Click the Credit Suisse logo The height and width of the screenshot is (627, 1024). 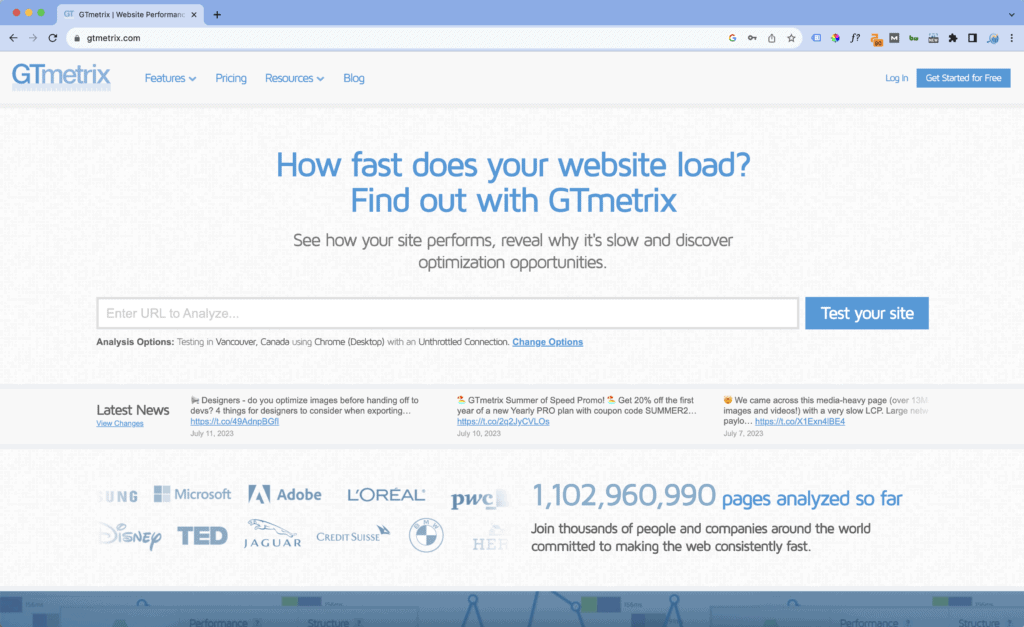pos(353,534)
